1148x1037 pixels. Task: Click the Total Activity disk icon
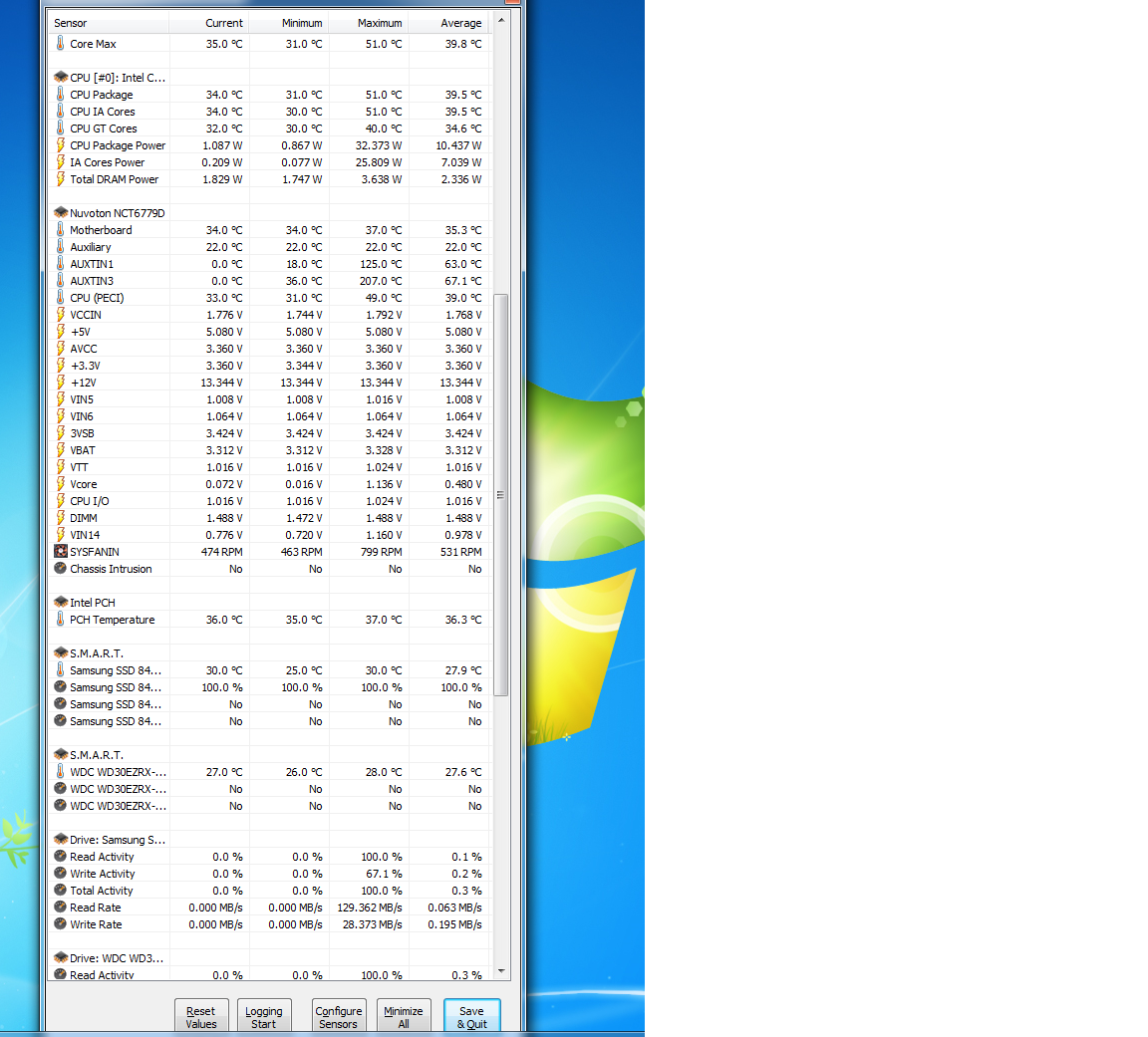(61, 890)
